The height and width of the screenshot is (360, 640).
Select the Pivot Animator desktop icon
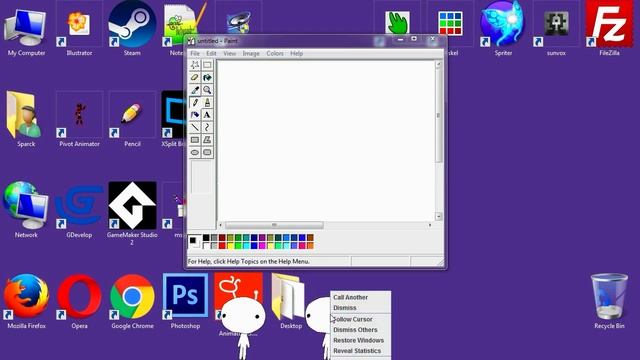(x=79, y=119)
